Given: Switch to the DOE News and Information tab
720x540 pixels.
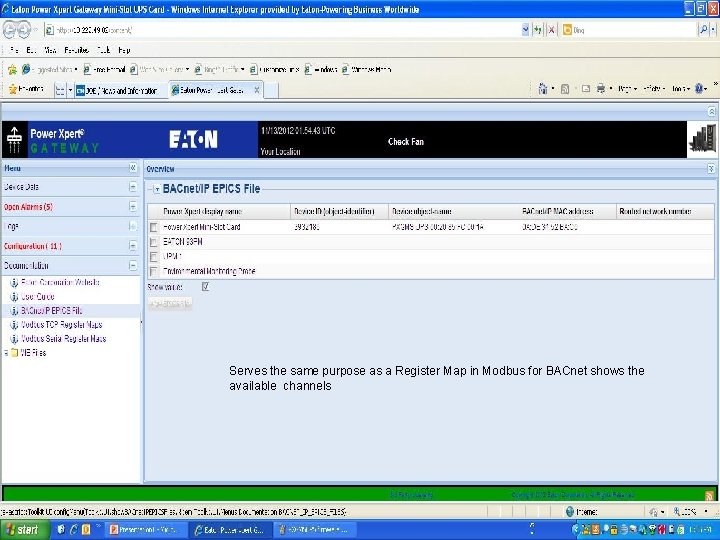Looking at the screenshot, I should pyautogui.click(x=120, y=90).
